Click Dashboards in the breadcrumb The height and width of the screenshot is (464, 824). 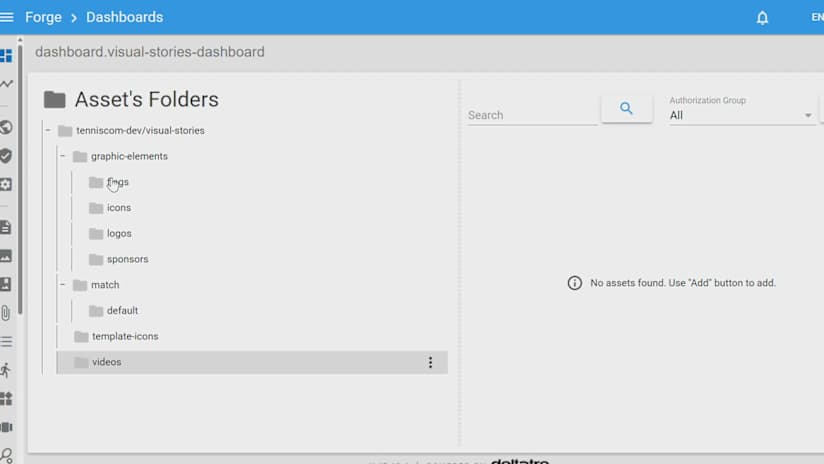pos(124,17)
